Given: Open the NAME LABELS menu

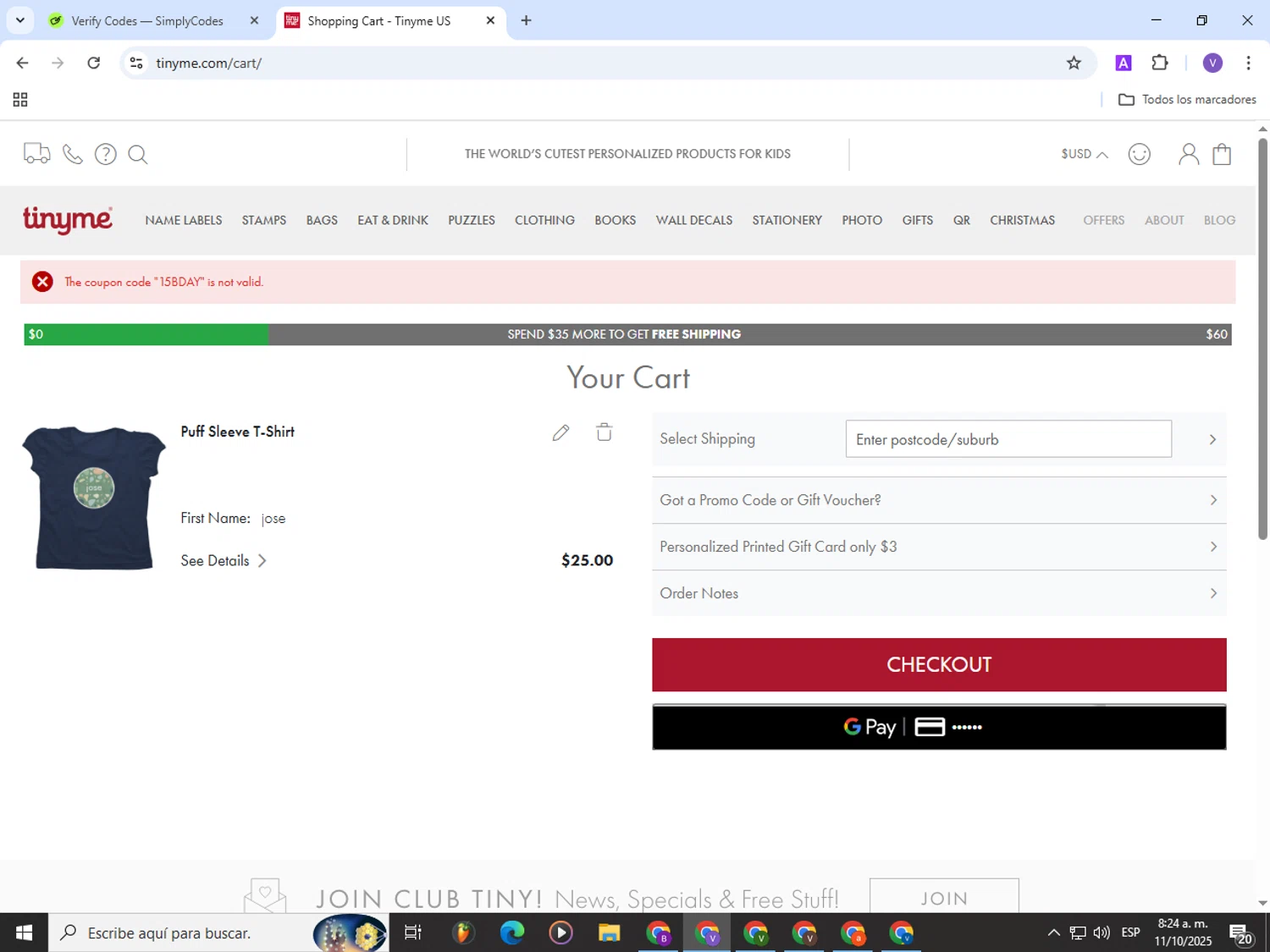Looking at the screenshot, I should [184, 220].
